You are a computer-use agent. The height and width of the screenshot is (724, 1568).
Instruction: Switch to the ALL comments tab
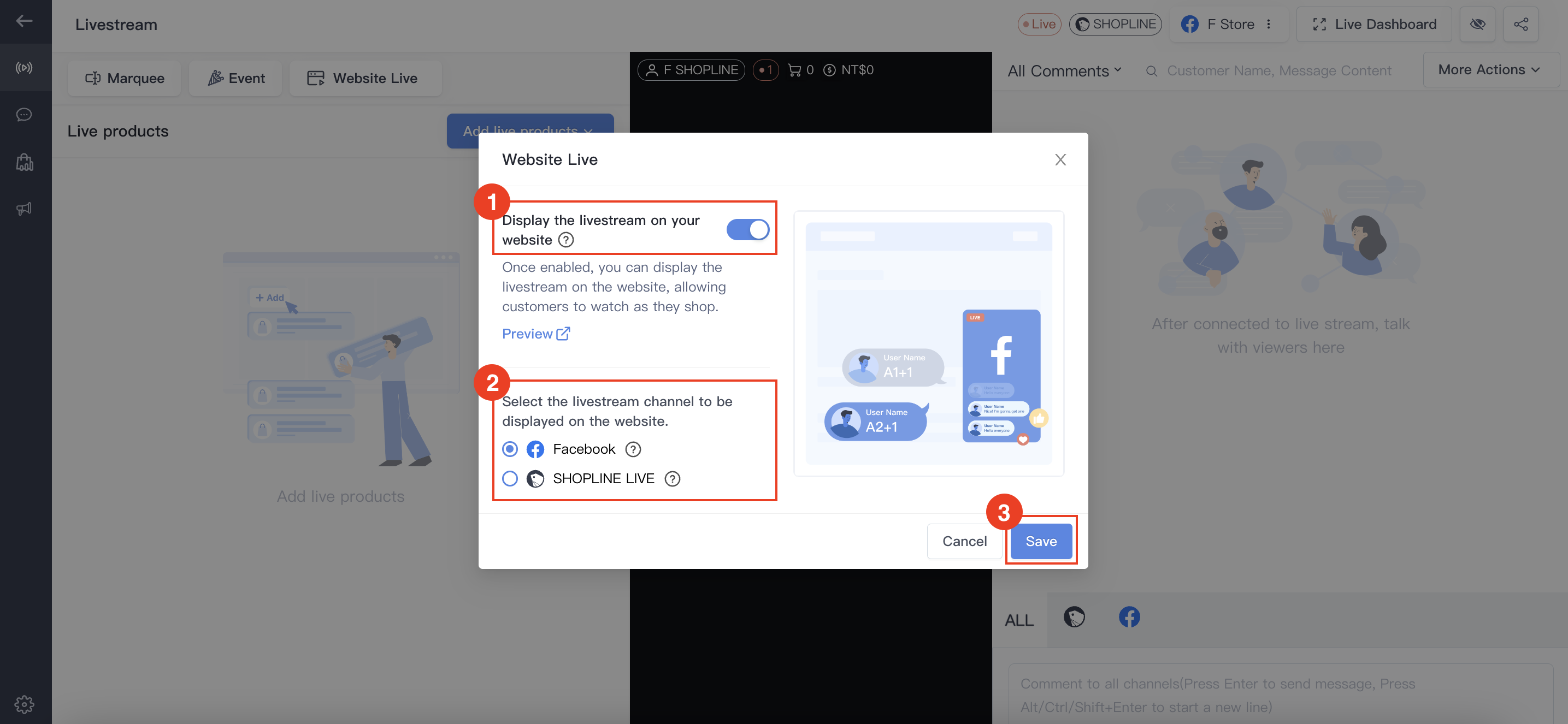[1019, 620]
